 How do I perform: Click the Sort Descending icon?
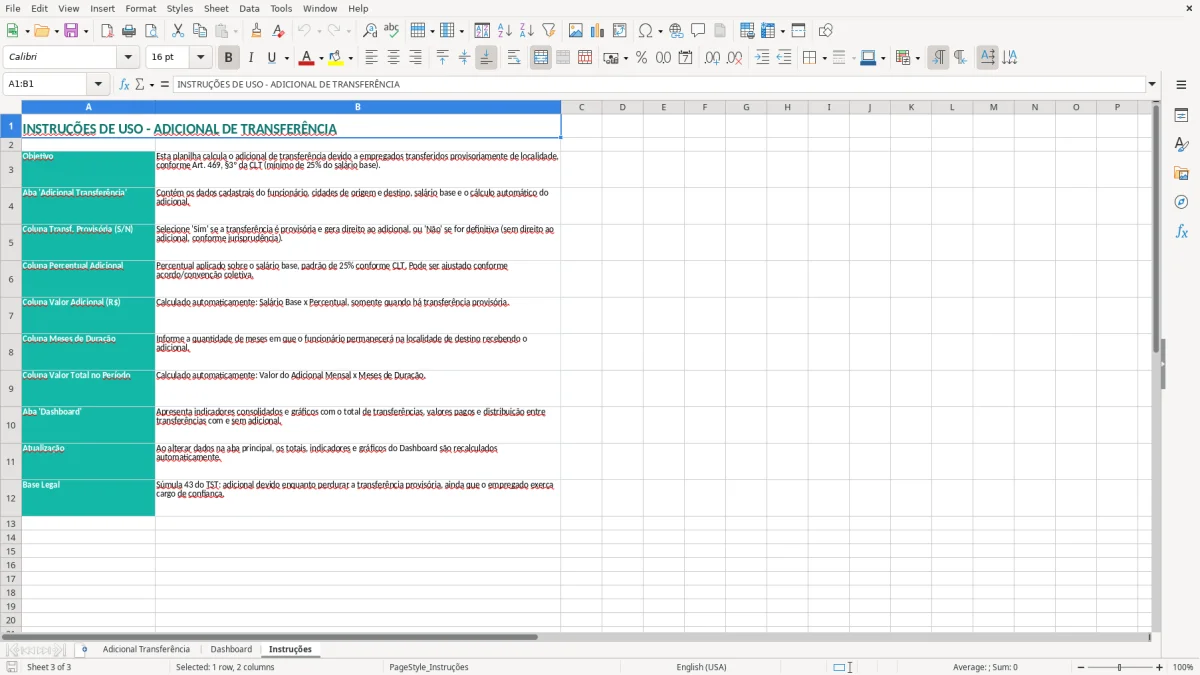coord(526,31)
